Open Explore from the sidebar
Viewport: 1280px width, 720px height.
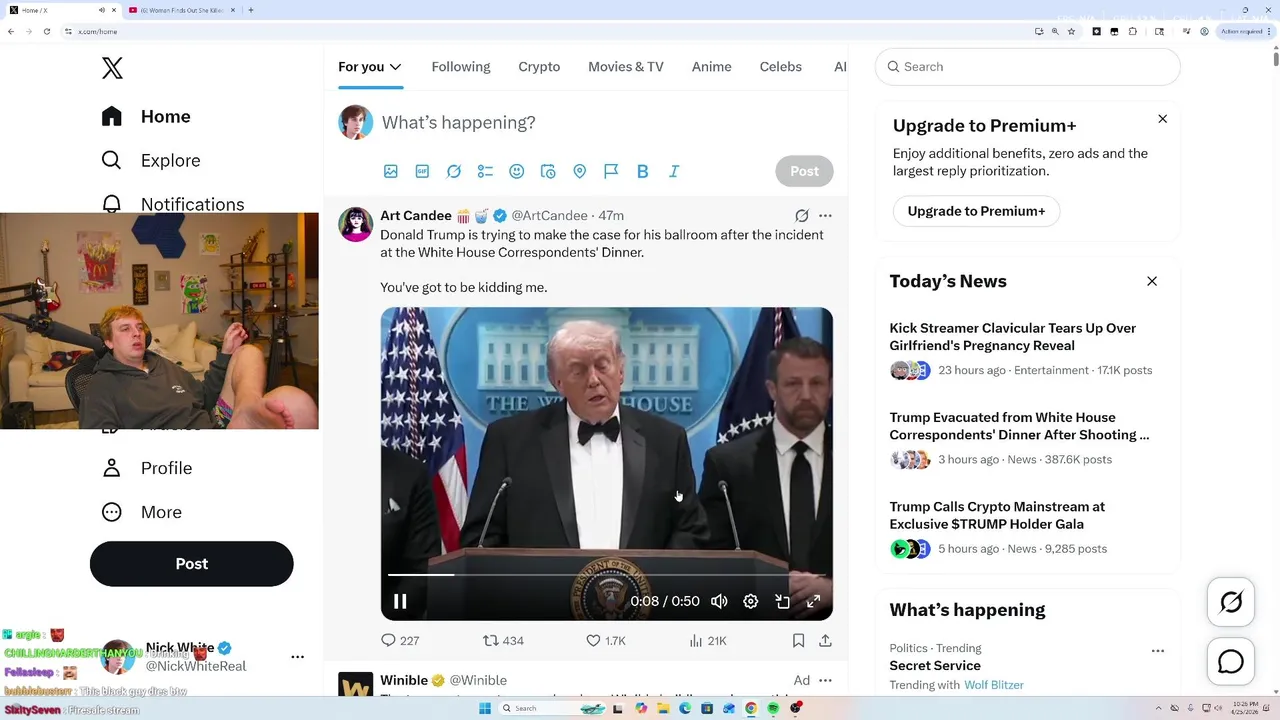(x=151, y=160)
